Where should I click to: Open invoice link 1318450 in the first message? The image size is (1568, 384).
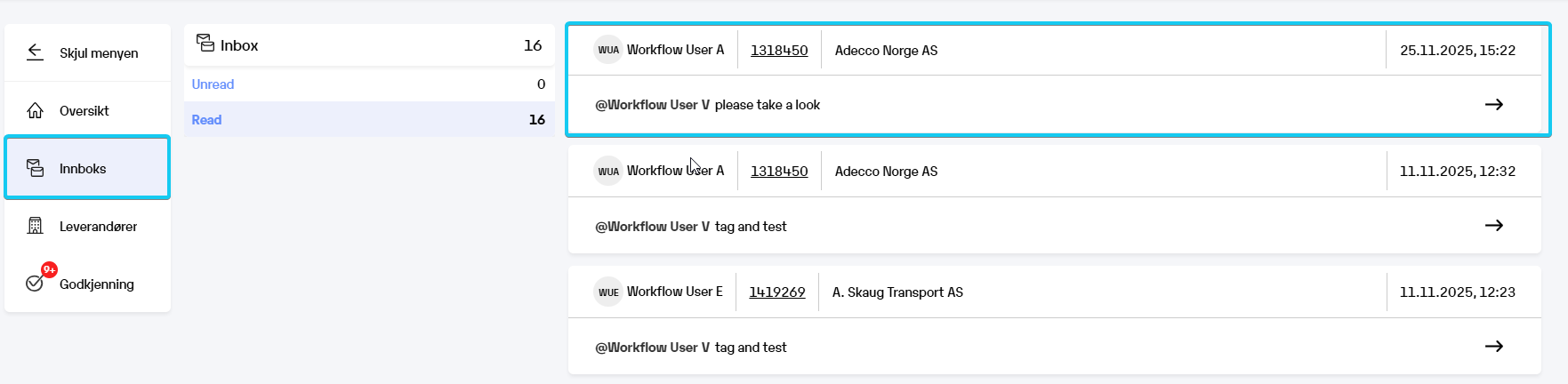tap(779, 50)
